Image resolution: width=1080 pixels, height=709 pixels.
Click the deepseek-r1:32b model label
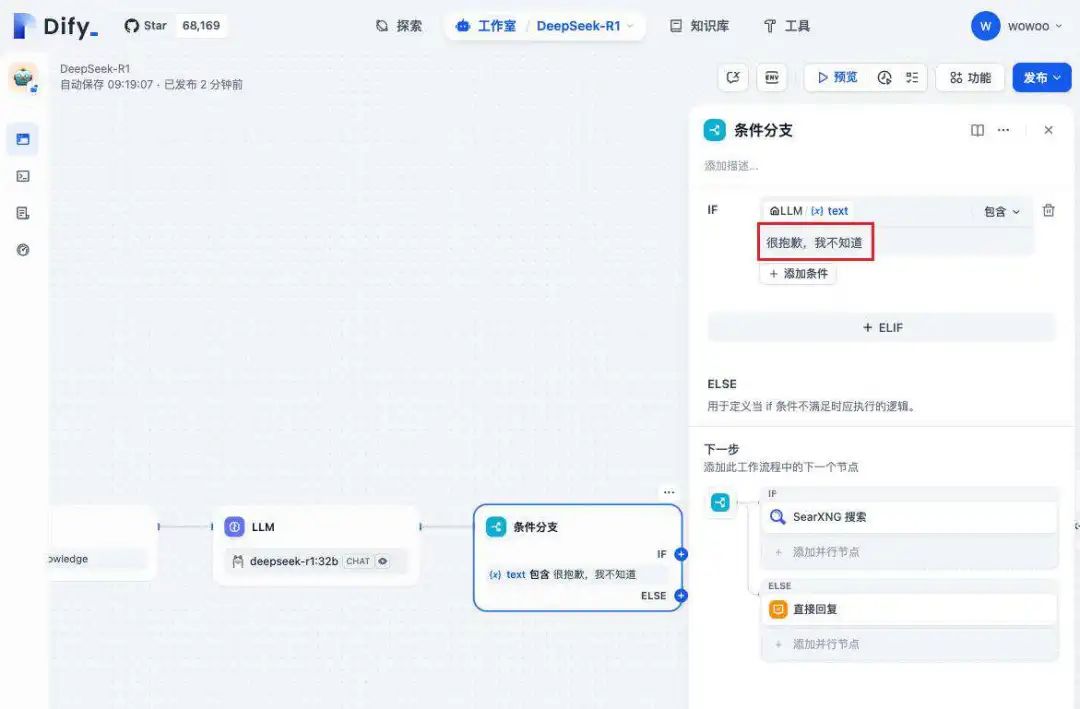click(x=293, y=562)
